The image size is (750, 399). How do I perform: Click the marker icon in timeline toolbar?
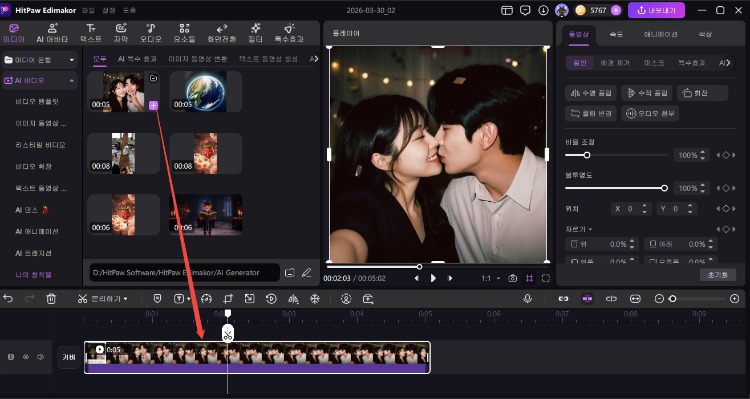coord(157,299)
